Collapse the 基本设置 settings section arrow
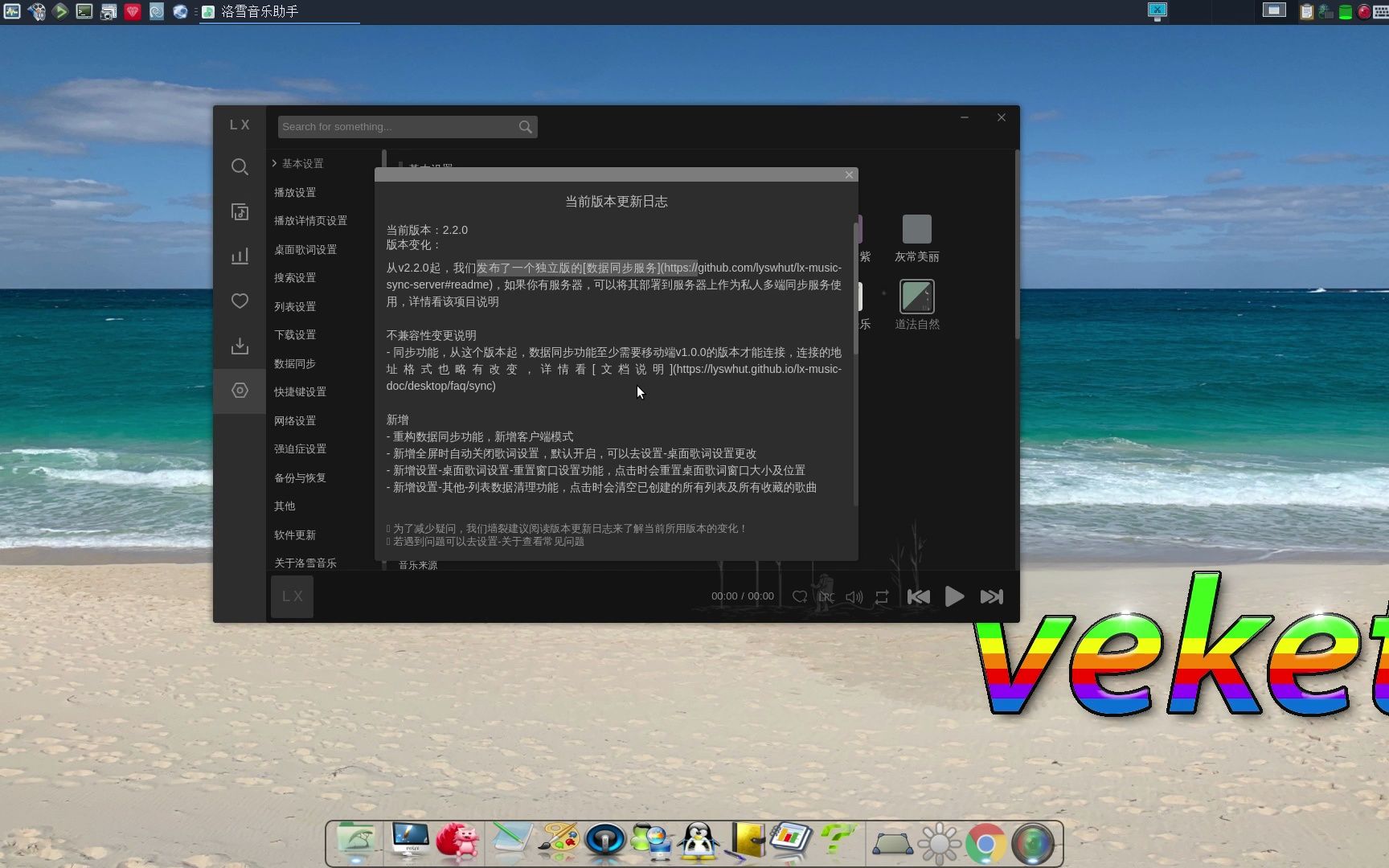 click(274, 163)
